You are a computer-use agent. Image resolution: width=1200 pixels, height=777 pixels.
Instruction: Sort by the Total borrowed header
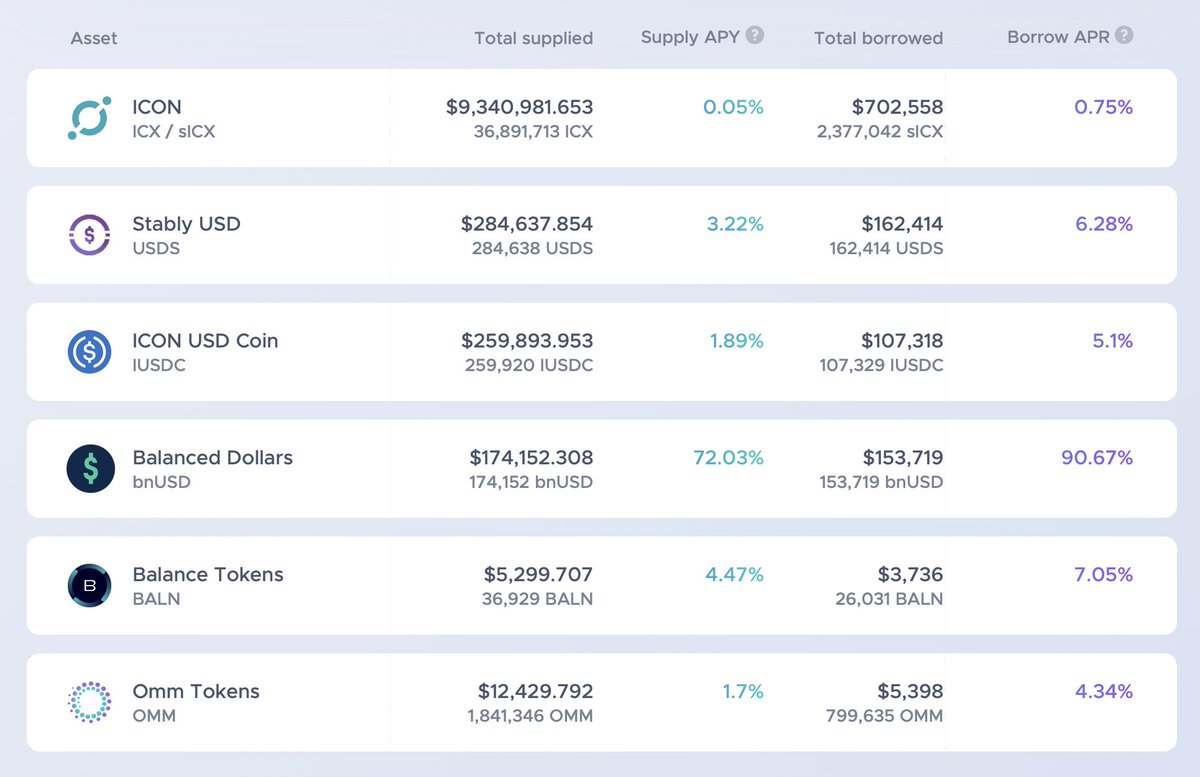(878, 38)
